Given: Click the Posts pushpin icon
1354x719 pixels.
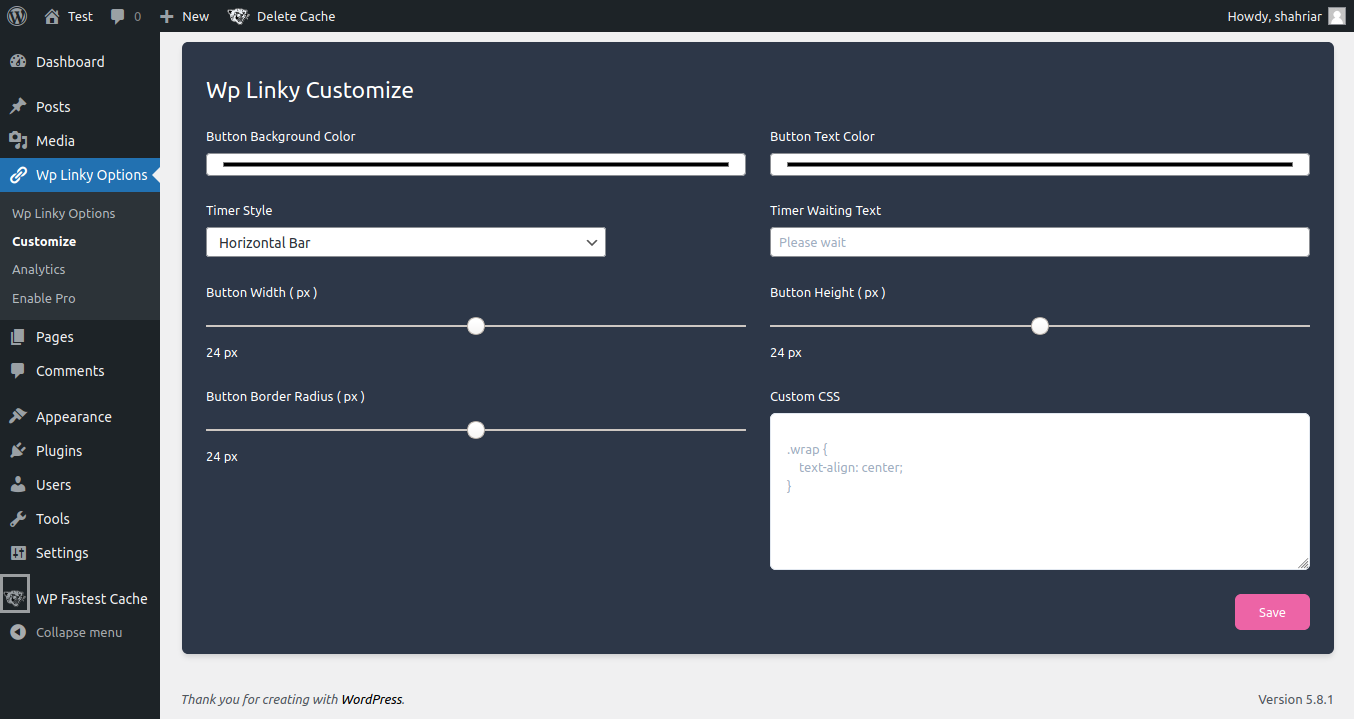Looking at the screenshot, I should (18, 106).
